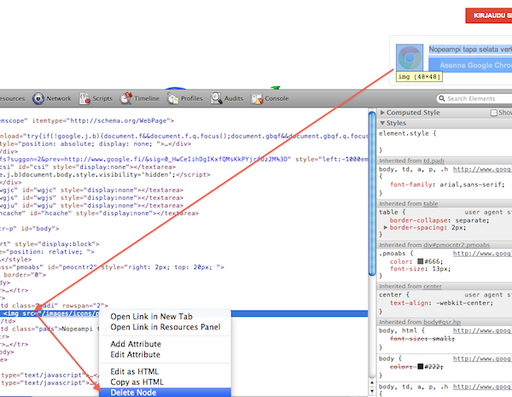Click the search magnifier icon
Screen dimensions: 512x397
[x=442, y=98]
